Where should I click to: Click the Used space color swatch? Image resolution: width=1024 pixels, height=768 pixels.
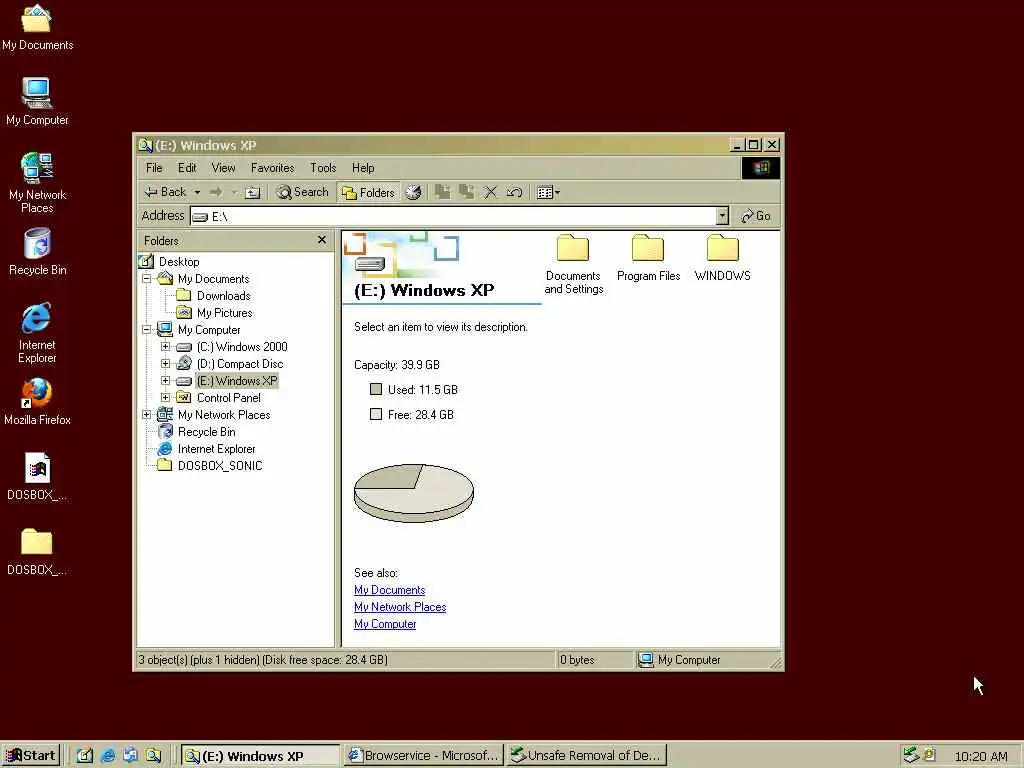[x=376, y=389]
